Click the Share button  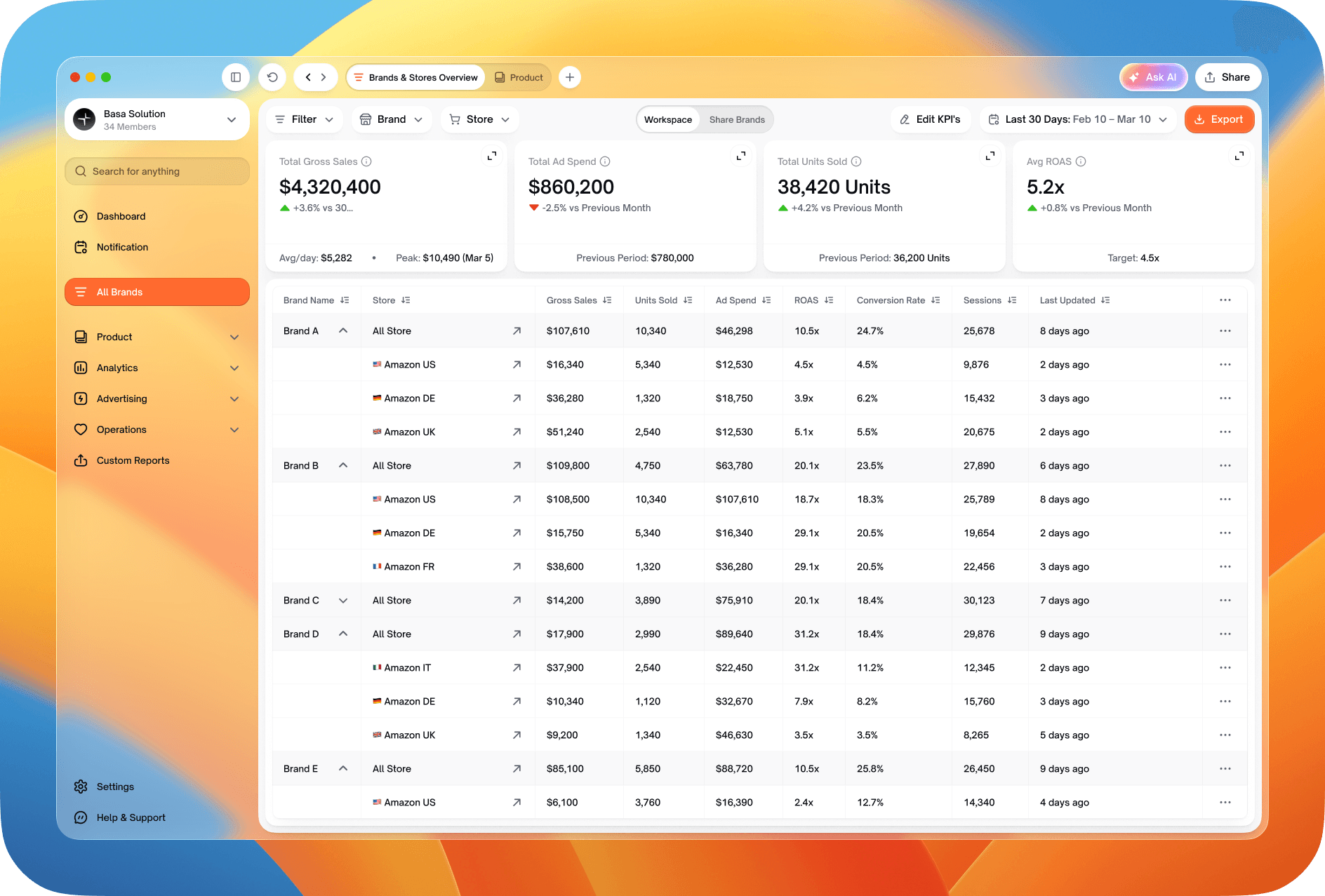click(1227, 77)
